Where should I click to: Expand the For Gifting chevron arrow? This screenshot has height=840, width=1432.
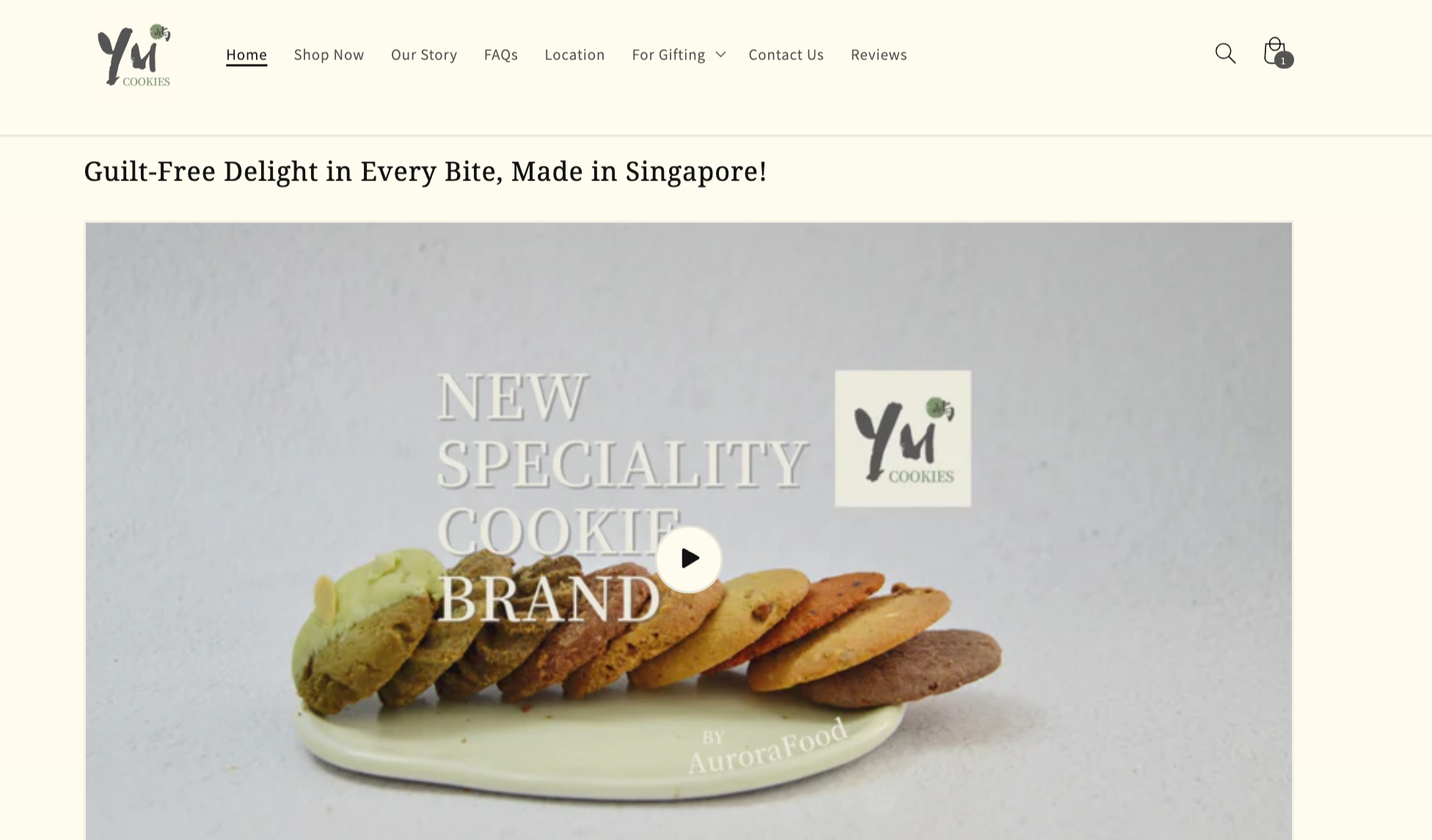click(x=720, y=54)
